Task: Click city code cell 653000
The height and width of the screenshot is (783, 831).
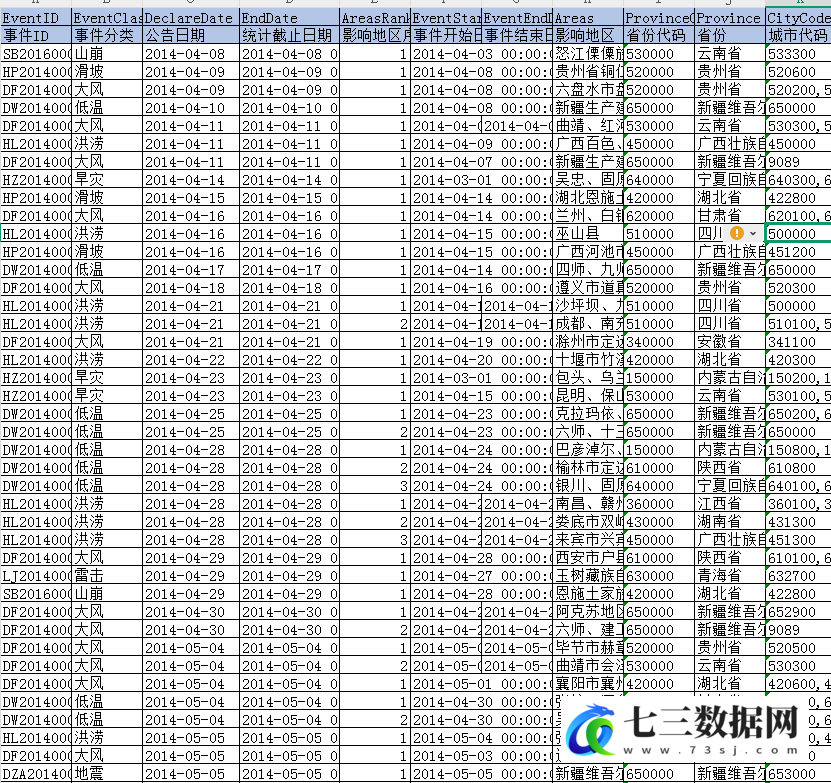Action: 798,774
